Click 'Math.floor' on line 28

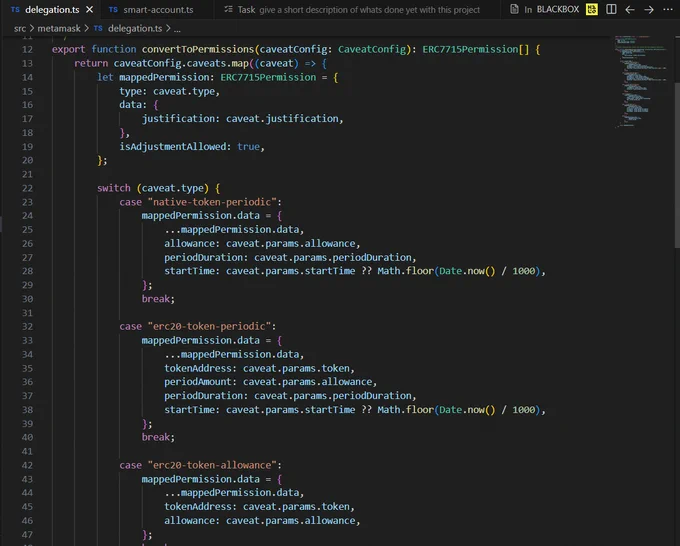[x=405, y=271]
